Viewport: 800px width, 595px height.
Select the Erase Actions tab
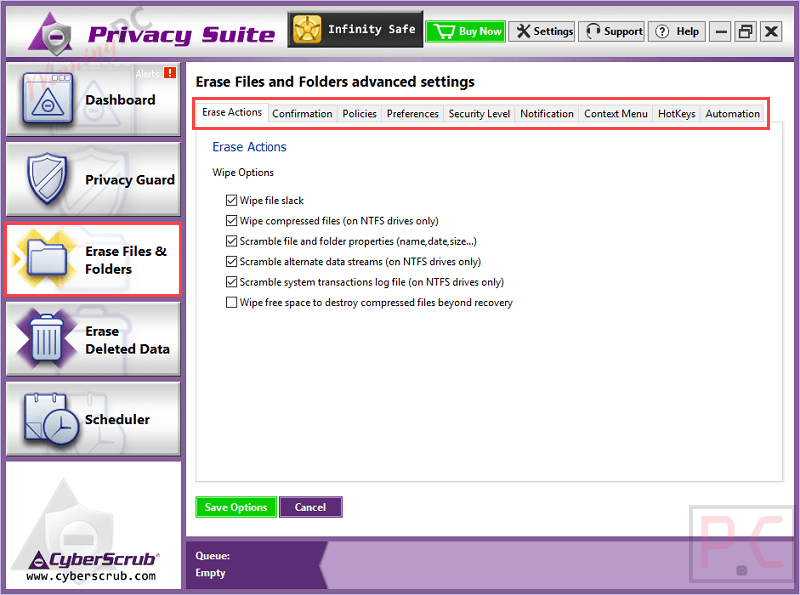(232, 112)
